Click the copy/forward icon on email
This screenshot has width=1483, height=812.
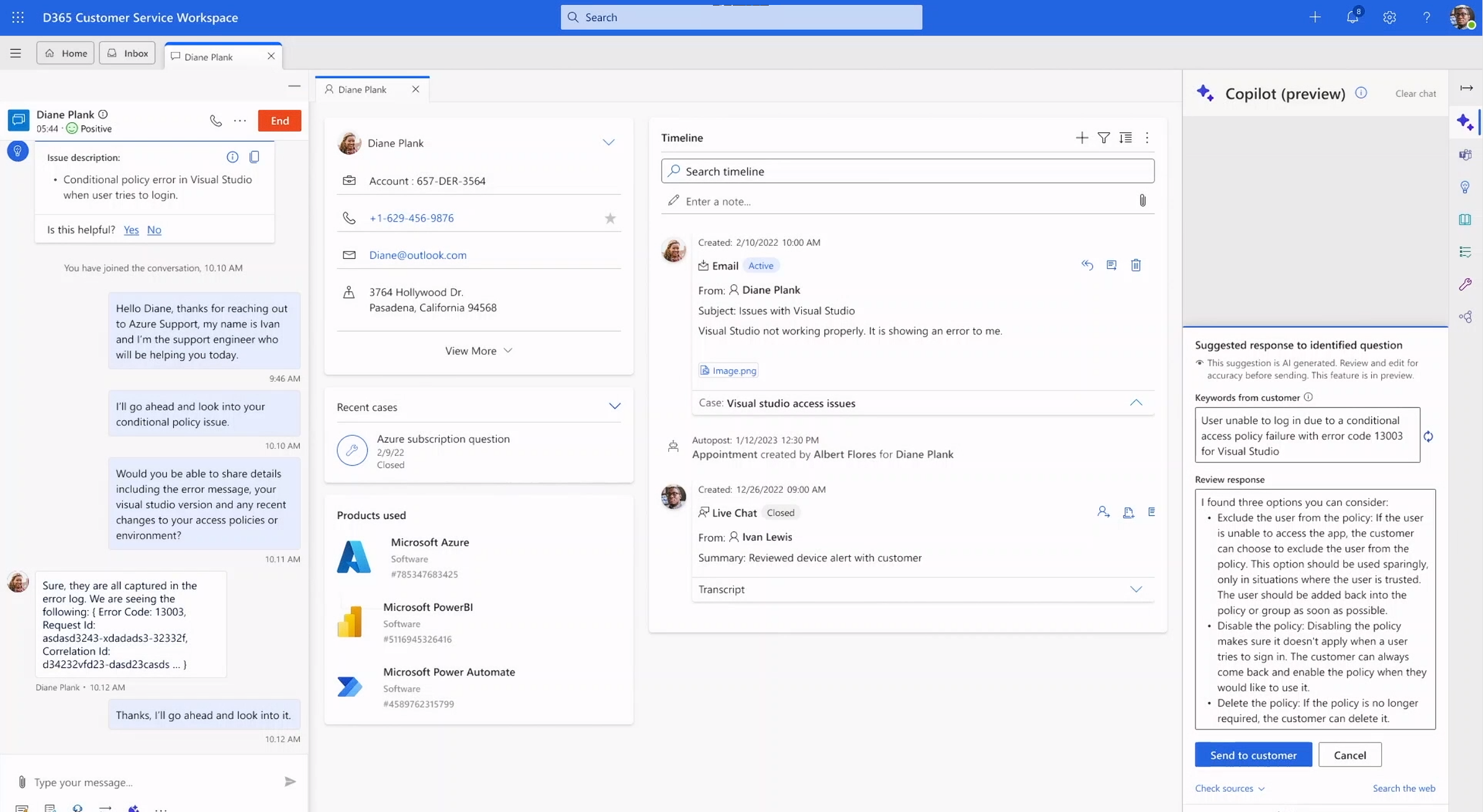(1111, 265)
